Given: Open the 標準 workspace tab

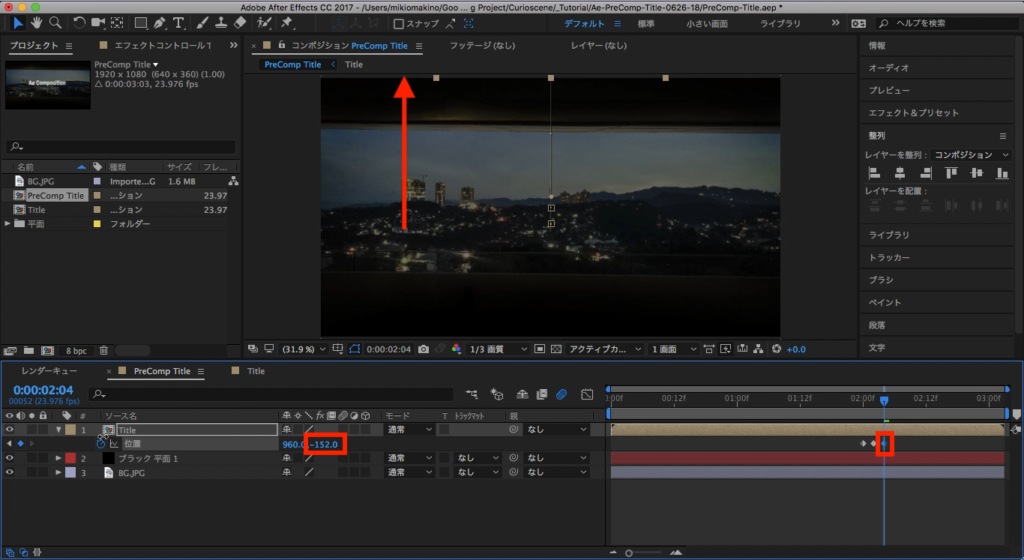Looking at the screenshot, I should [x=646, y=23].
